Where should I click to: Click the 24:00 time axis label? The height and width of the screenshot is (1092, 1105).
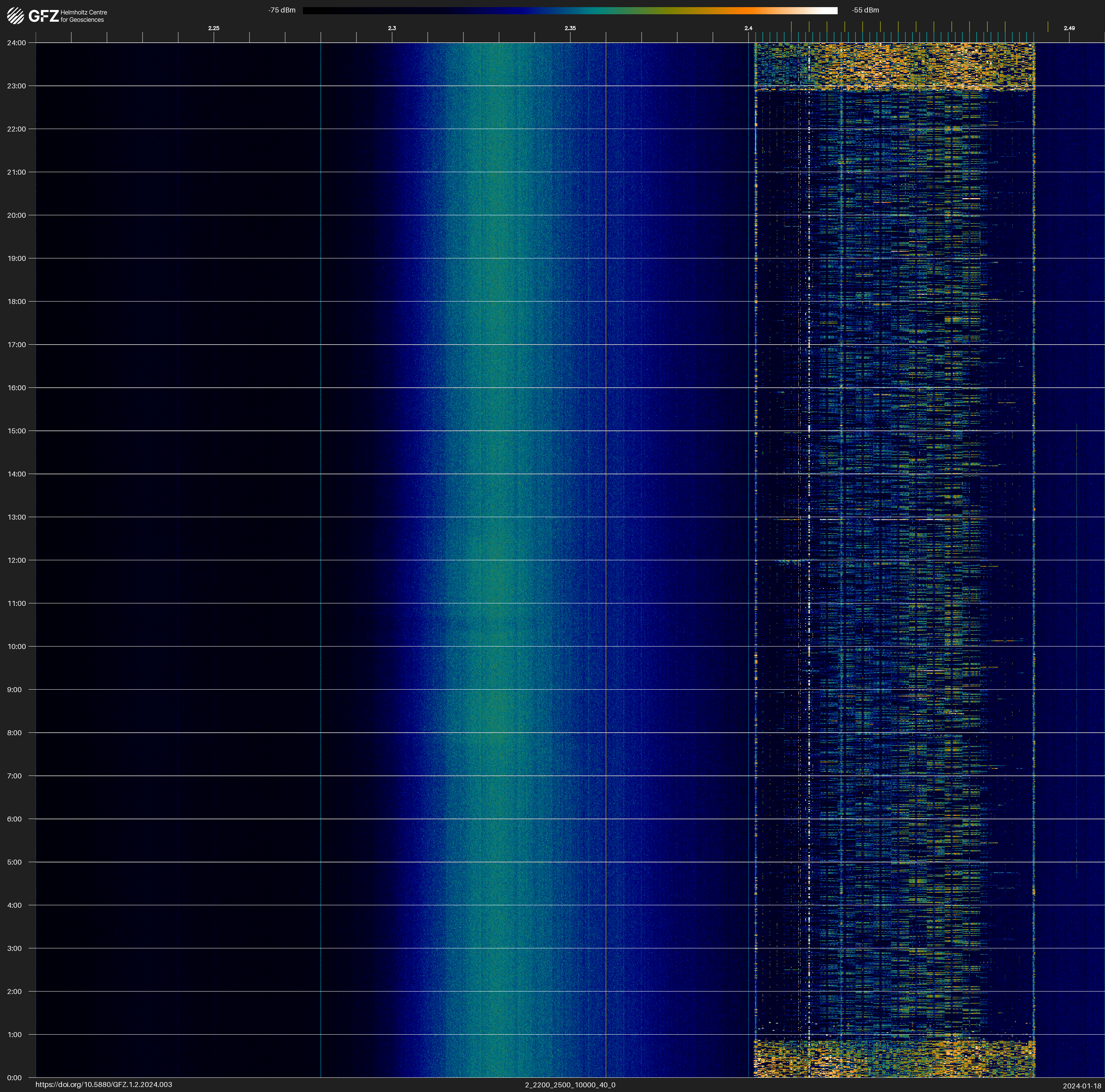[17, 43]
